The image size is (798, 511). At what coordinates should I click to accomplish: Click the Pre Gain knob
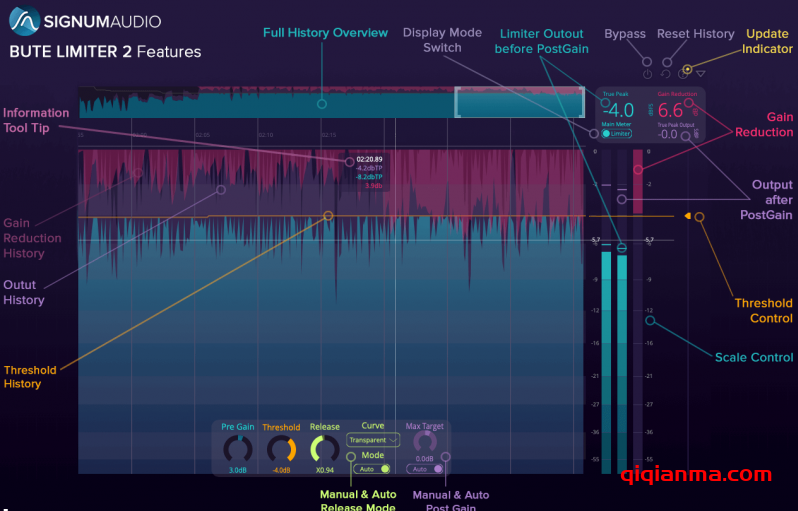(x=237, y=449)
